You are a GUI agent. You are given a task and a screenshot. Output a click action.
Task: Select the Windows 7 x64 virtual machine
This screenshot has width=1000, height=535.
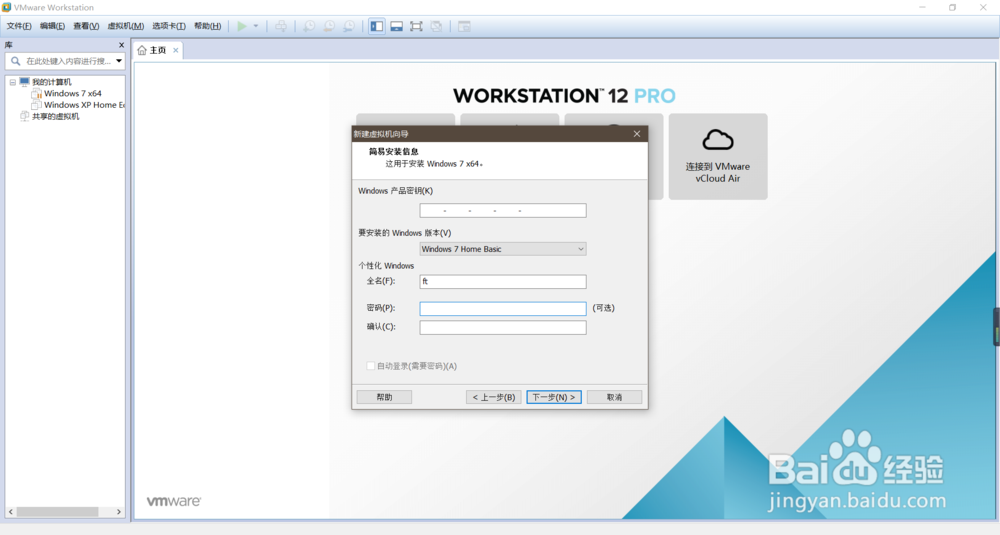[73, 94]
